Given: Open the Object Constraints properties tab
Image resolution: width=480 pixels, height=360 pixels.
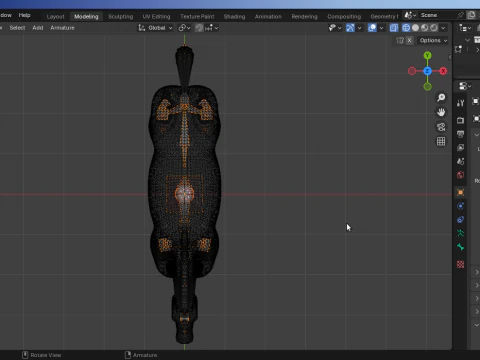Looking at the screenshot, I should tap(460, 220).
